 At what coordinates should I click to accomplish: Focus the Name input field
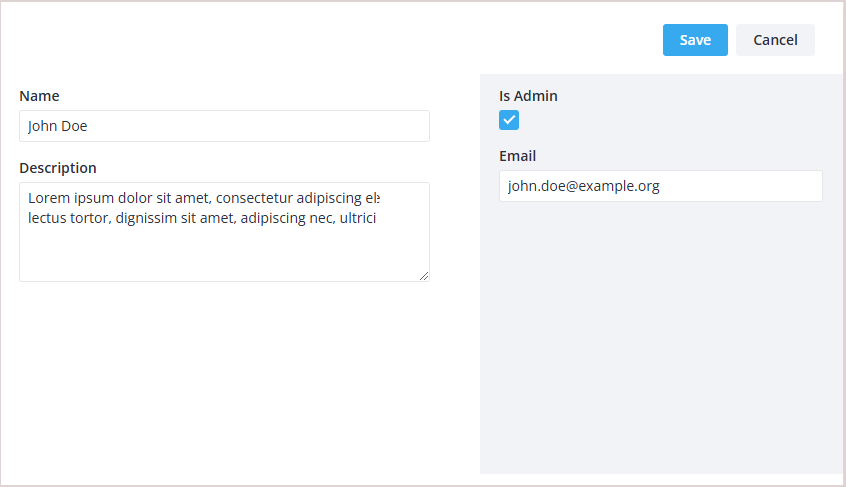[224, 126]
